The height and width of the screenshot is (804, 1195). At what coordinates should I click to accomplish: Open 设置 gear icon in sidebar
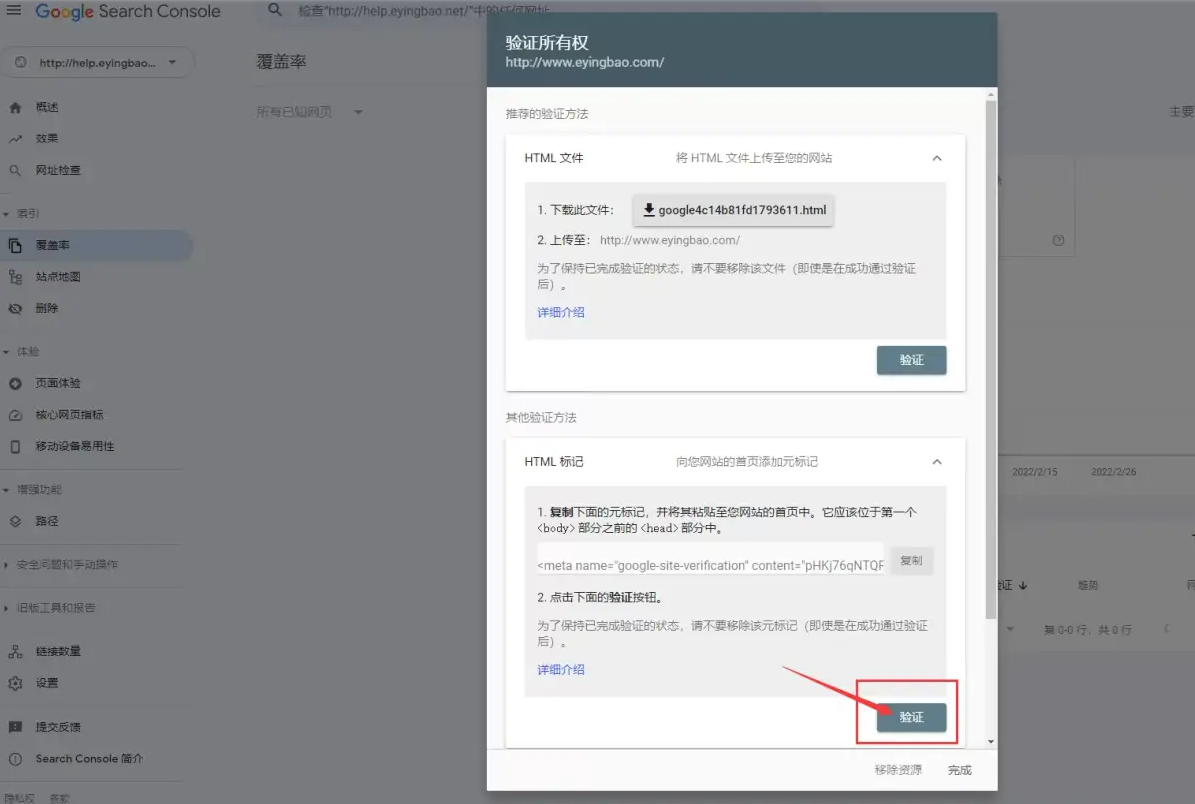15,683
